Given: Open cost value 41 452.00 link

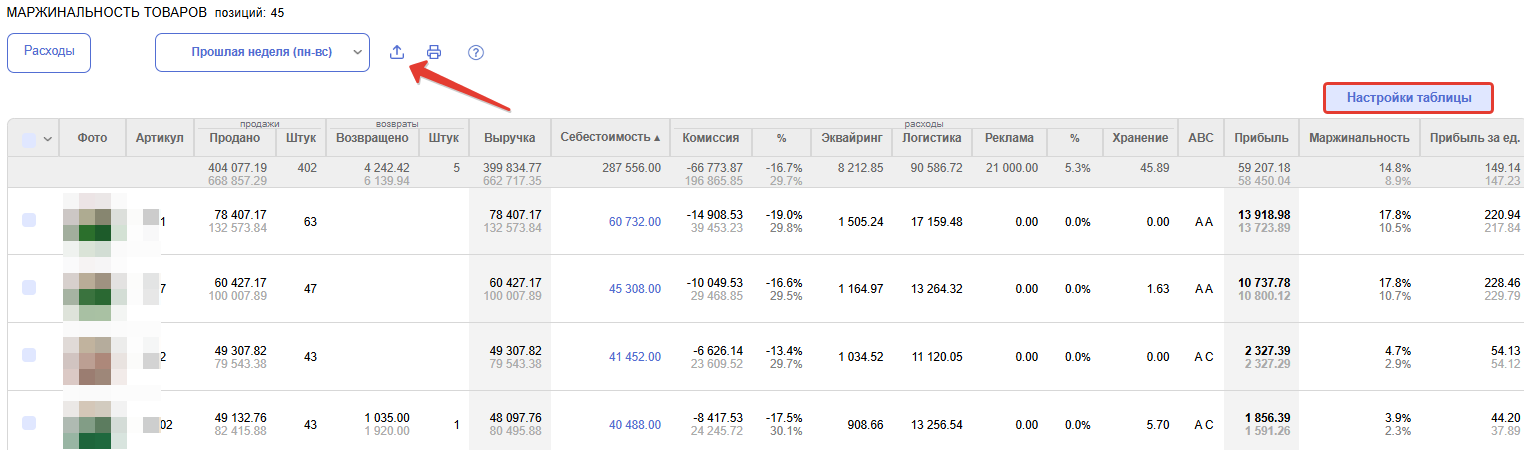Looking at the screenshot, I should click(634, 357).
